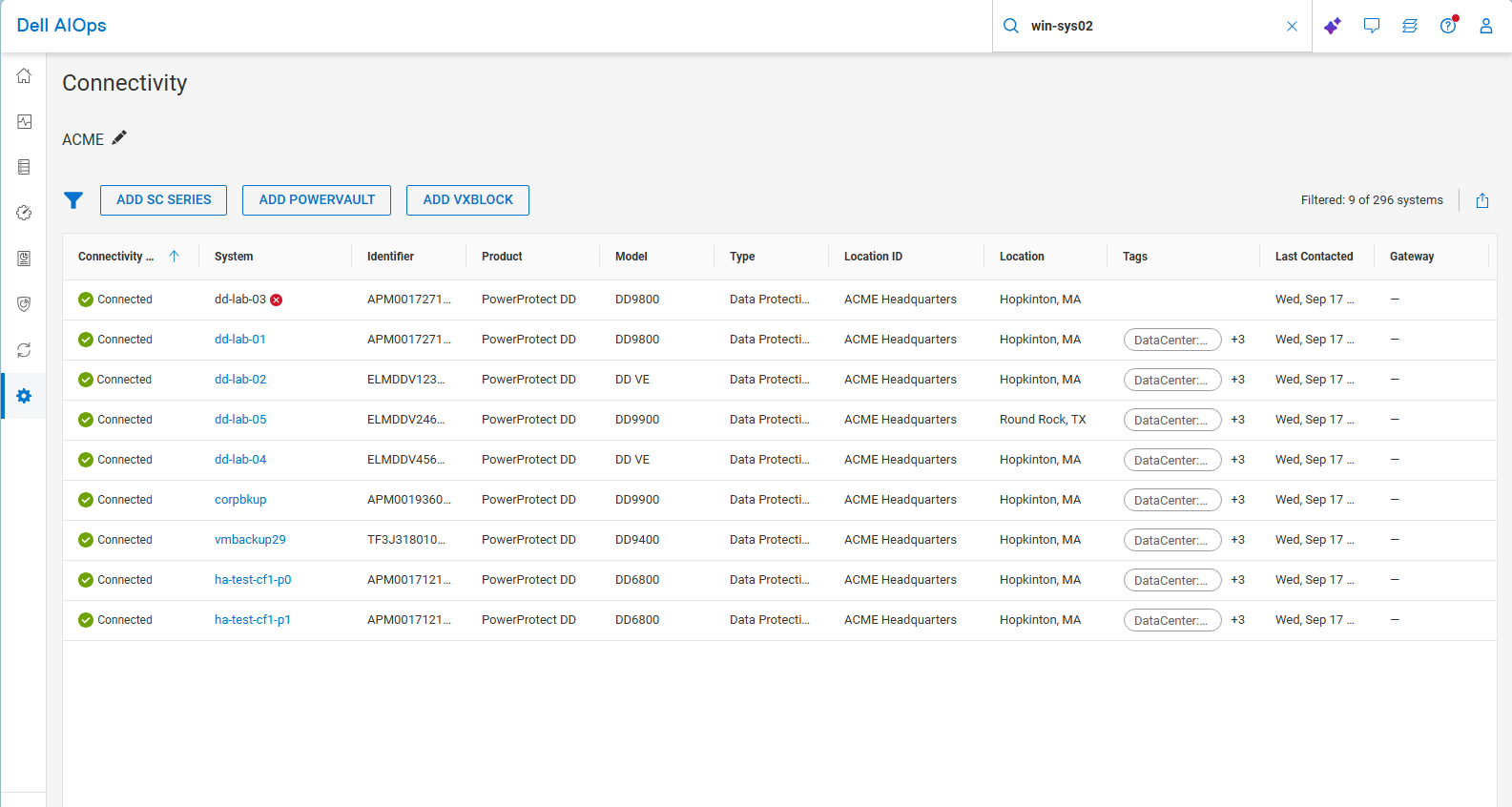Viewport: 1512px width, 807px height.
Task: Click the ADD VXBLOCK button
Action: click(467, 200)
